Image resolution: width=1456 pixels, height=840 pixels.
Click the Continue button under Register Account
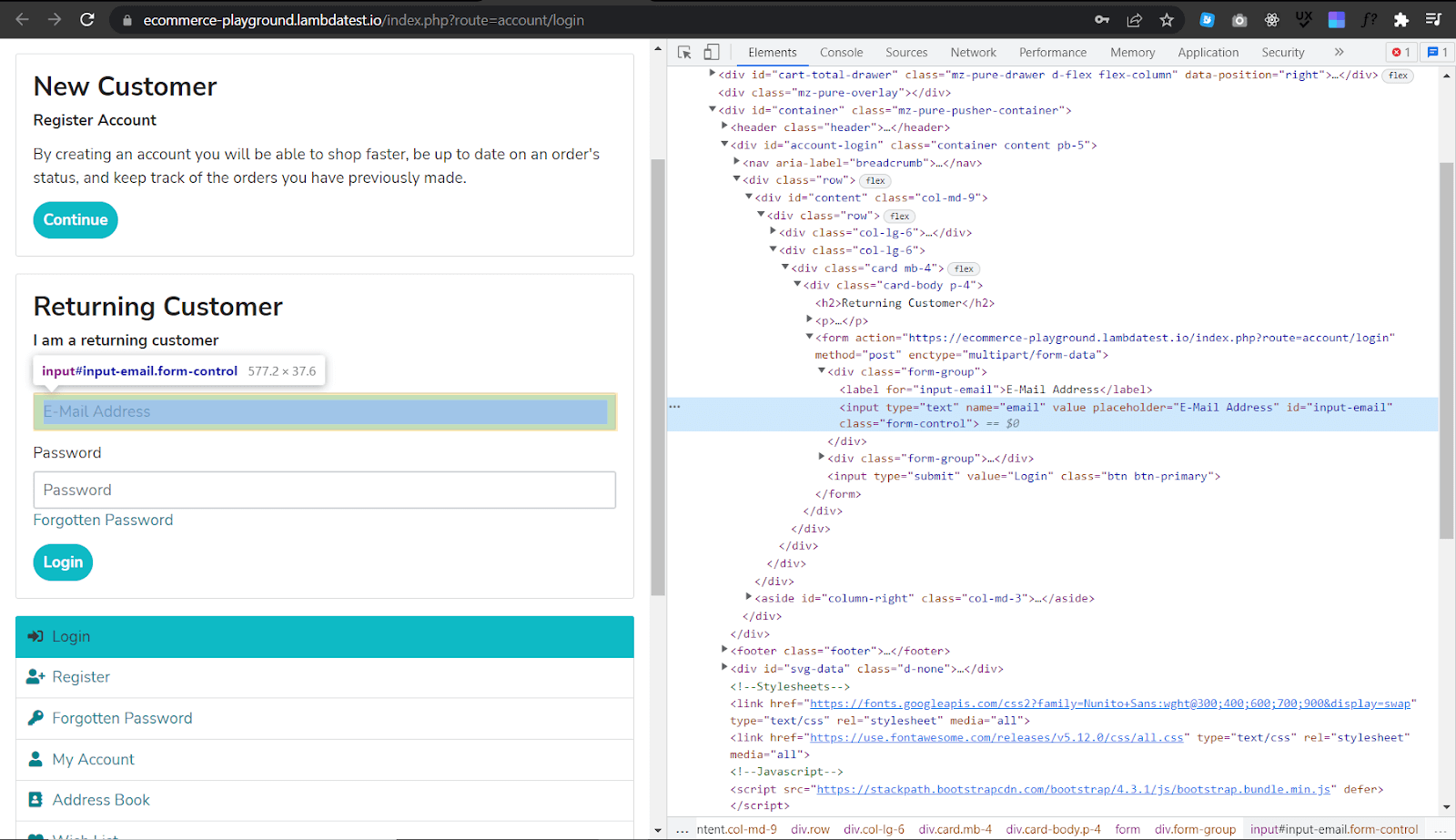click(x=75, y=219)
